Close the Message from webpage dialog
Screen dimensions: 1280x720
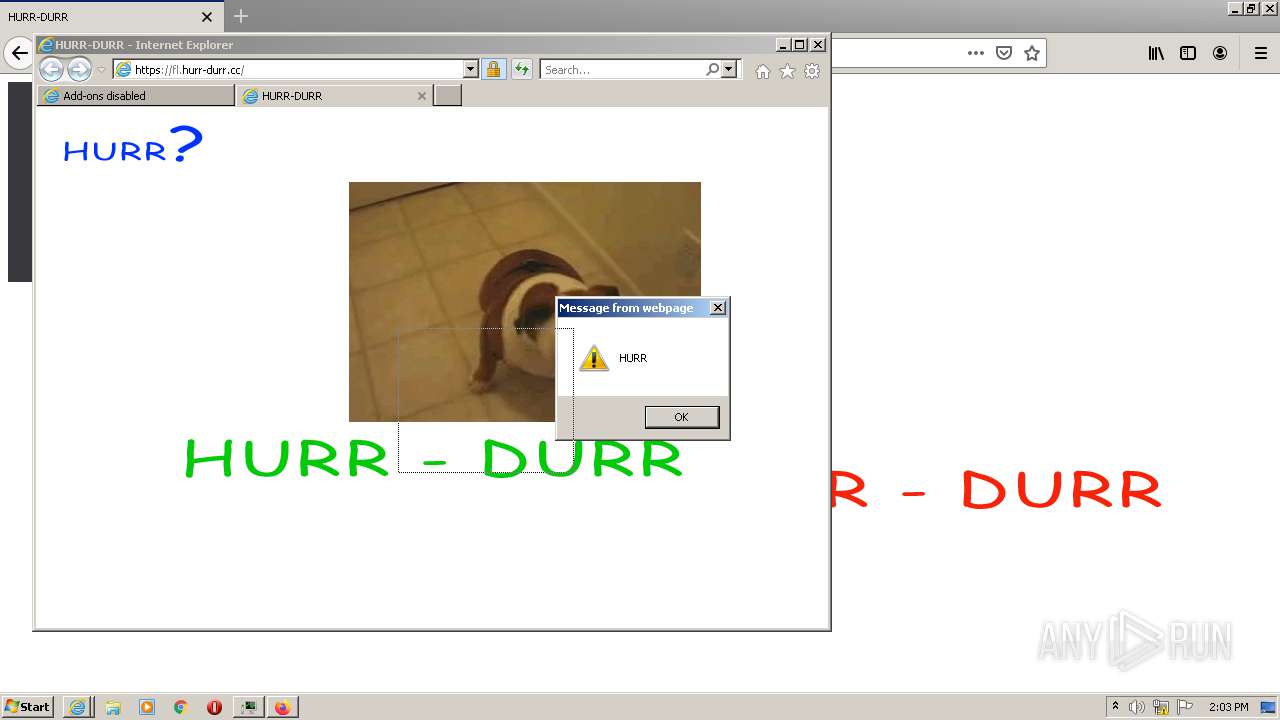tap(718, 308)
